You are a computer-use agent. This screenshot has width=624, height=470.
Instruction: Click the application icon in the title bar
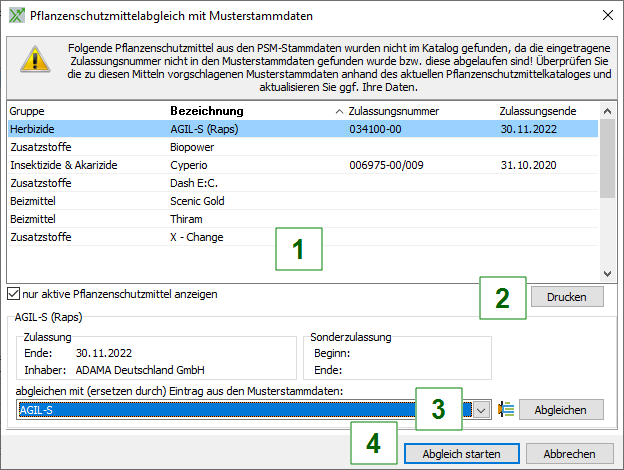coord(14,14)
